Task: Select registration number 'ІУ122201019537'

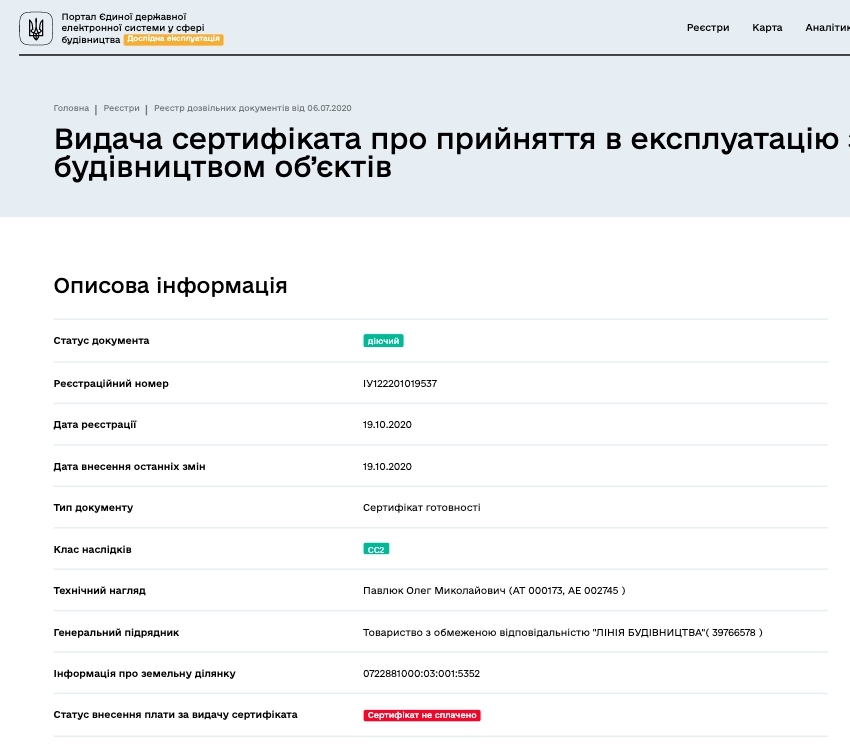Action: 400,383
